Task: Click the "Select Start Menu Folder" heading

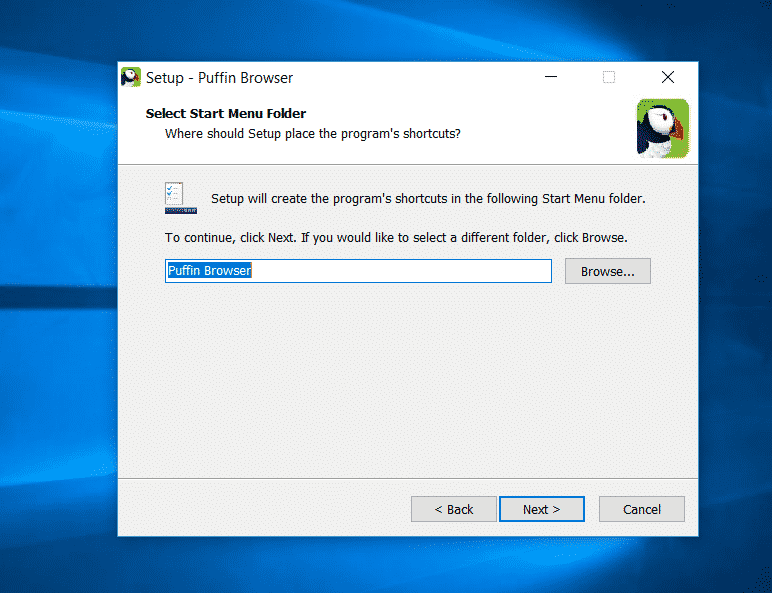Action: (x=226, y=114)
